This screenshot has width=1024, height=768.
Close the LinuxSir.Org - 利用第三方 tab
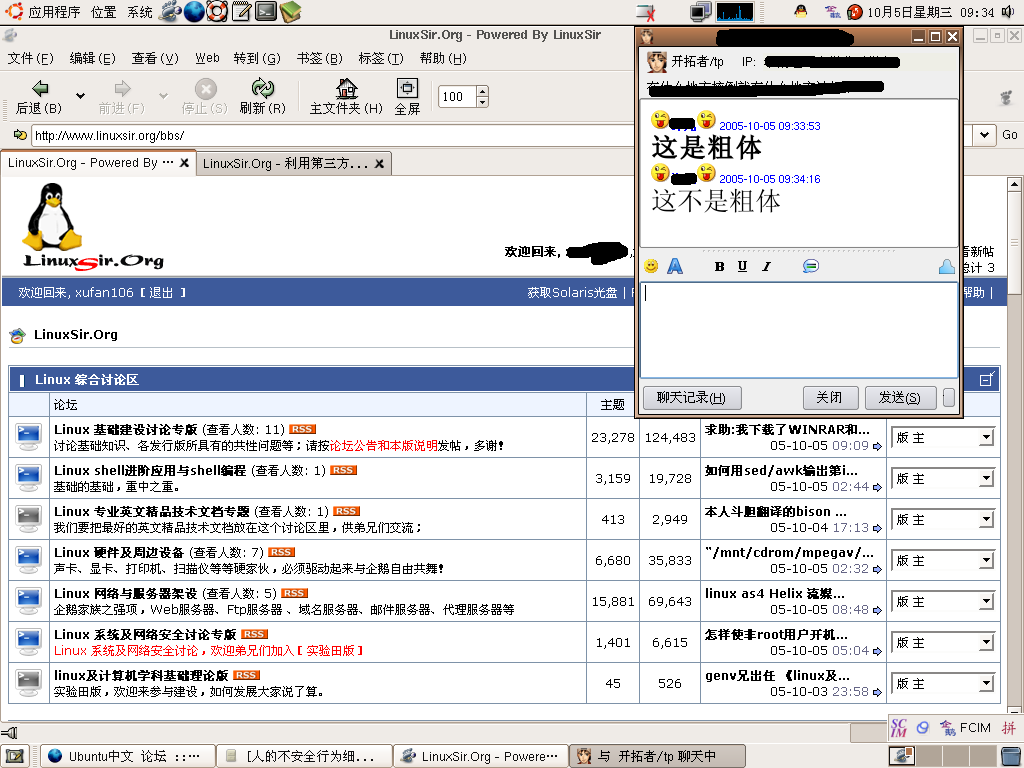[x=379, y=163]
